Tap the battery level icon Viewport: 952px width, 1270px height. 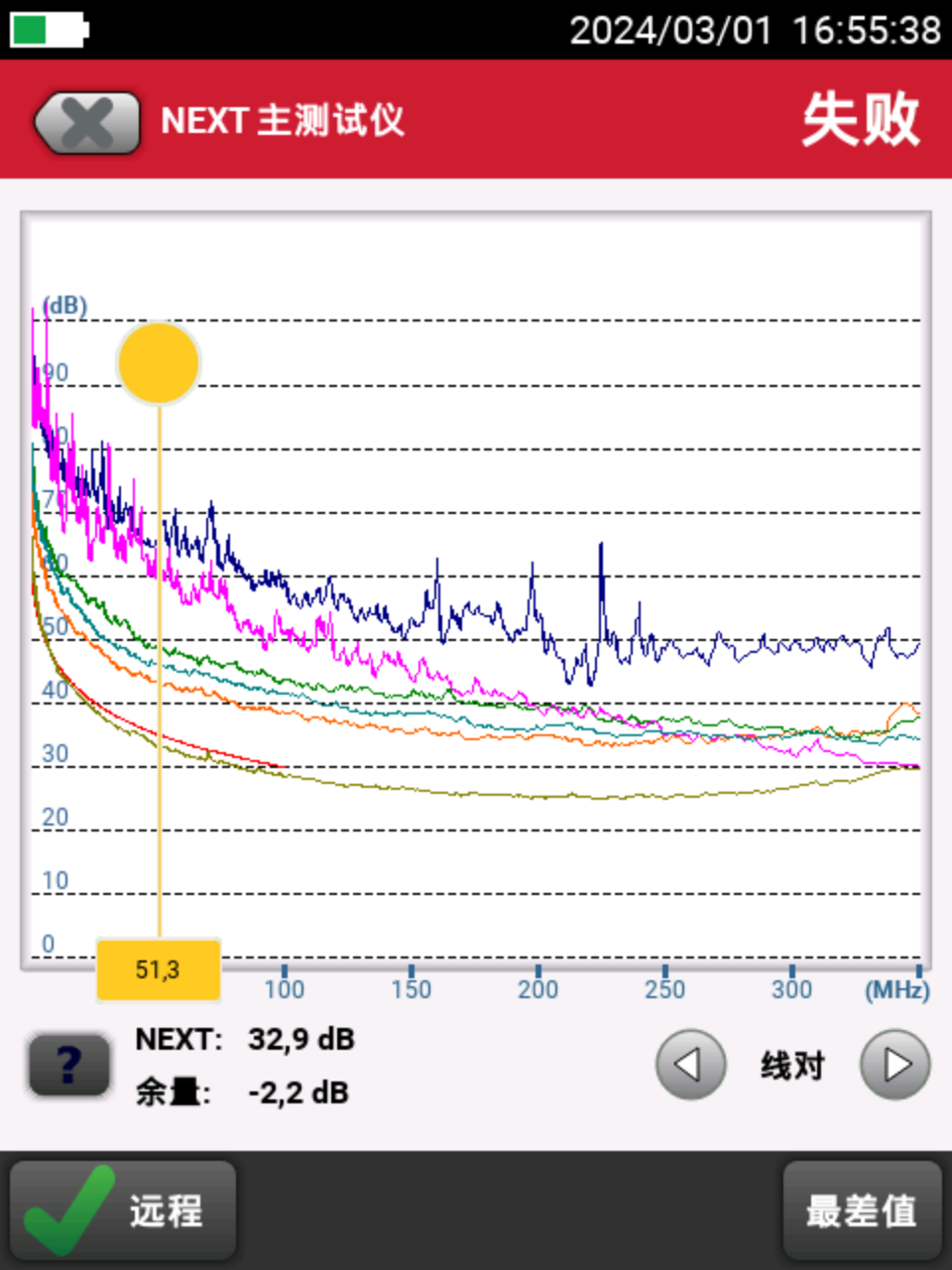tap(49, 29)
